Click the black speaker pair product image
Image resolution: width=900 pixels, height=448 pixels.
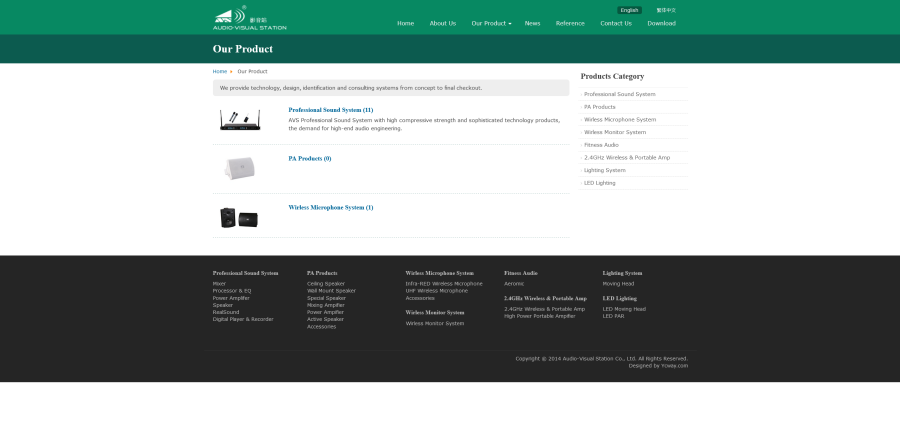tap(239, 217)
